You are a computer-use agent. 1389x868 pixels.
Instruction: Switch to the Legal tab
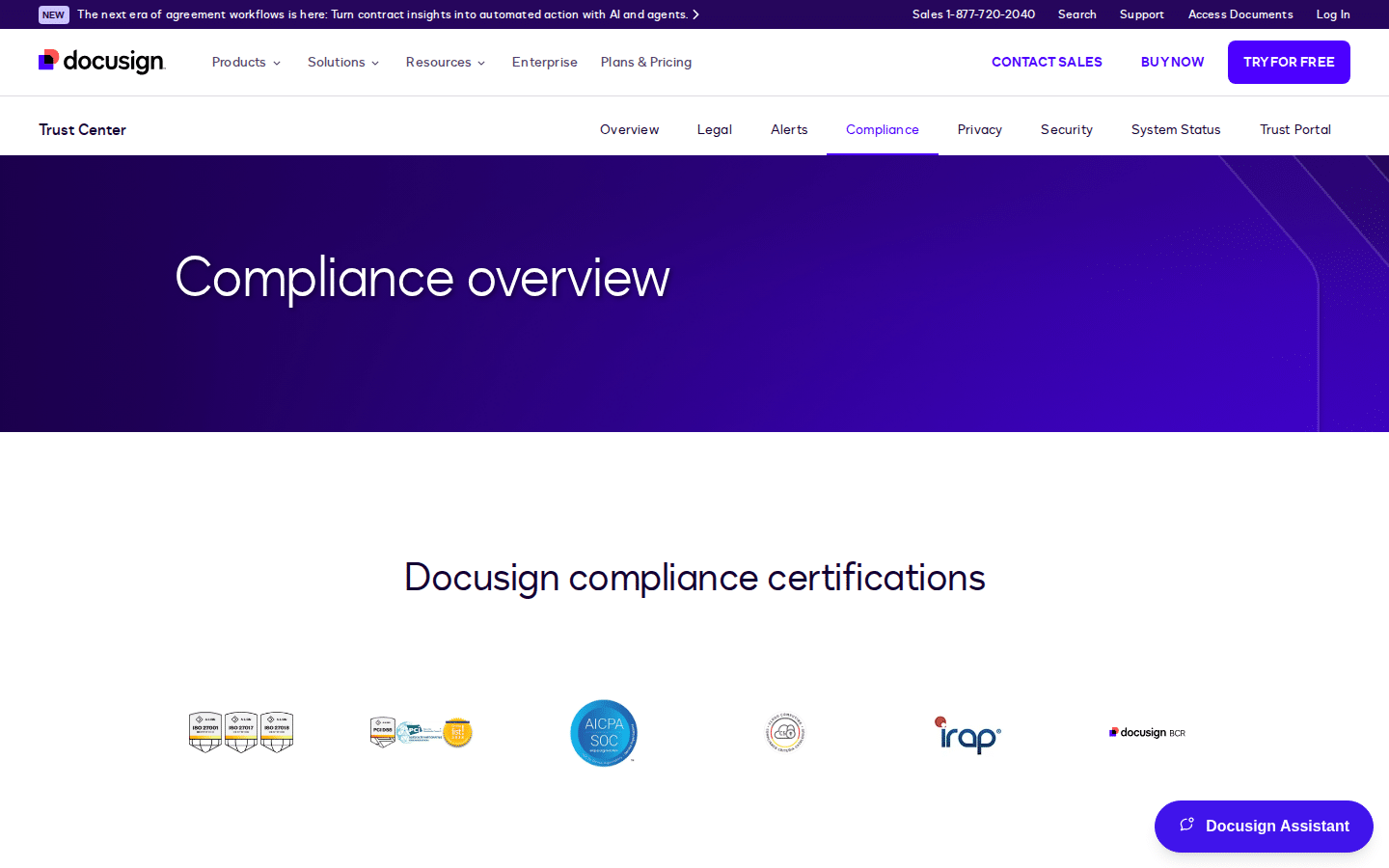pyautogui.click(x=715, y=129)
